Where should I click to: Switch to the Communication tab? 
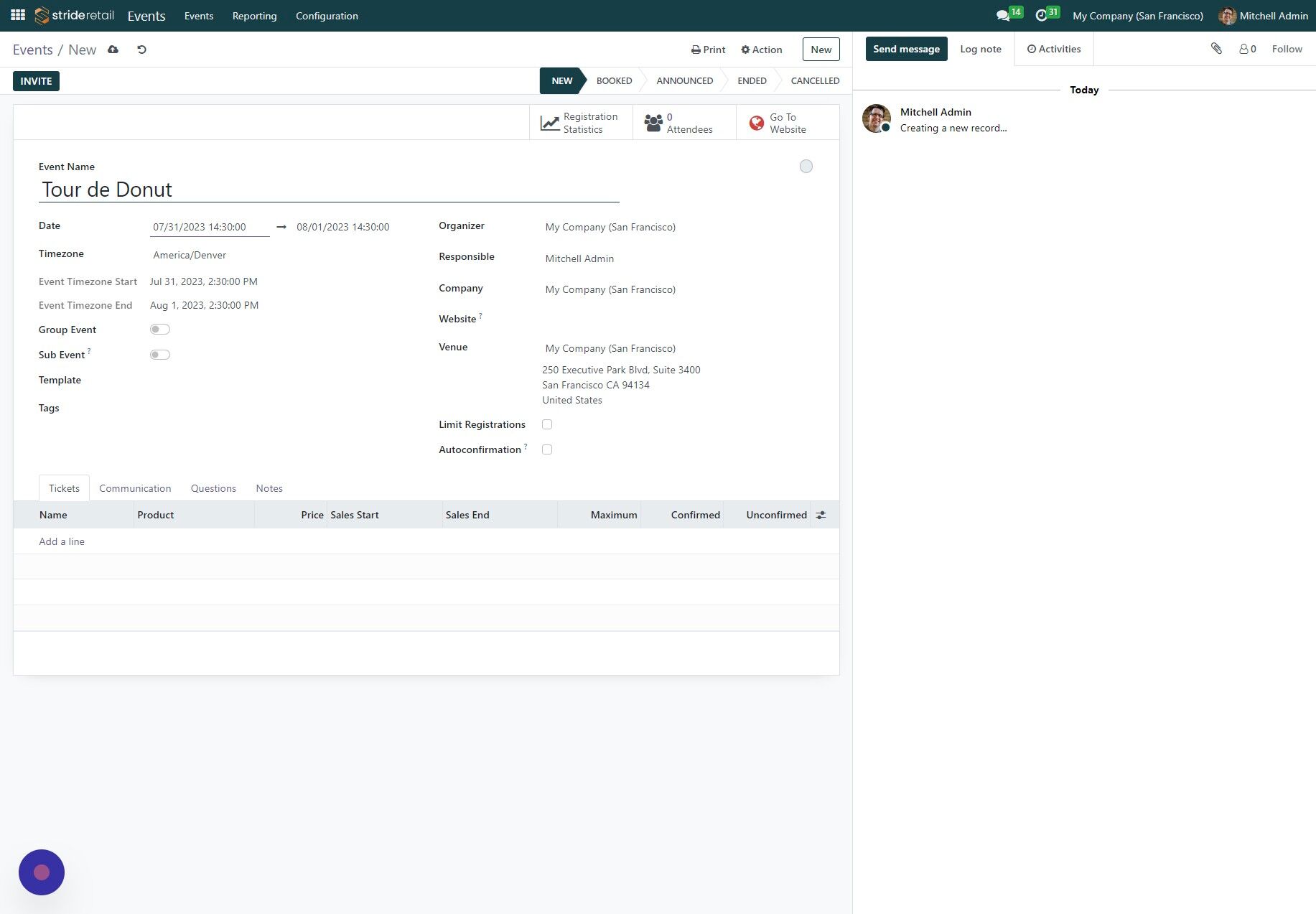tap(135, 488)
